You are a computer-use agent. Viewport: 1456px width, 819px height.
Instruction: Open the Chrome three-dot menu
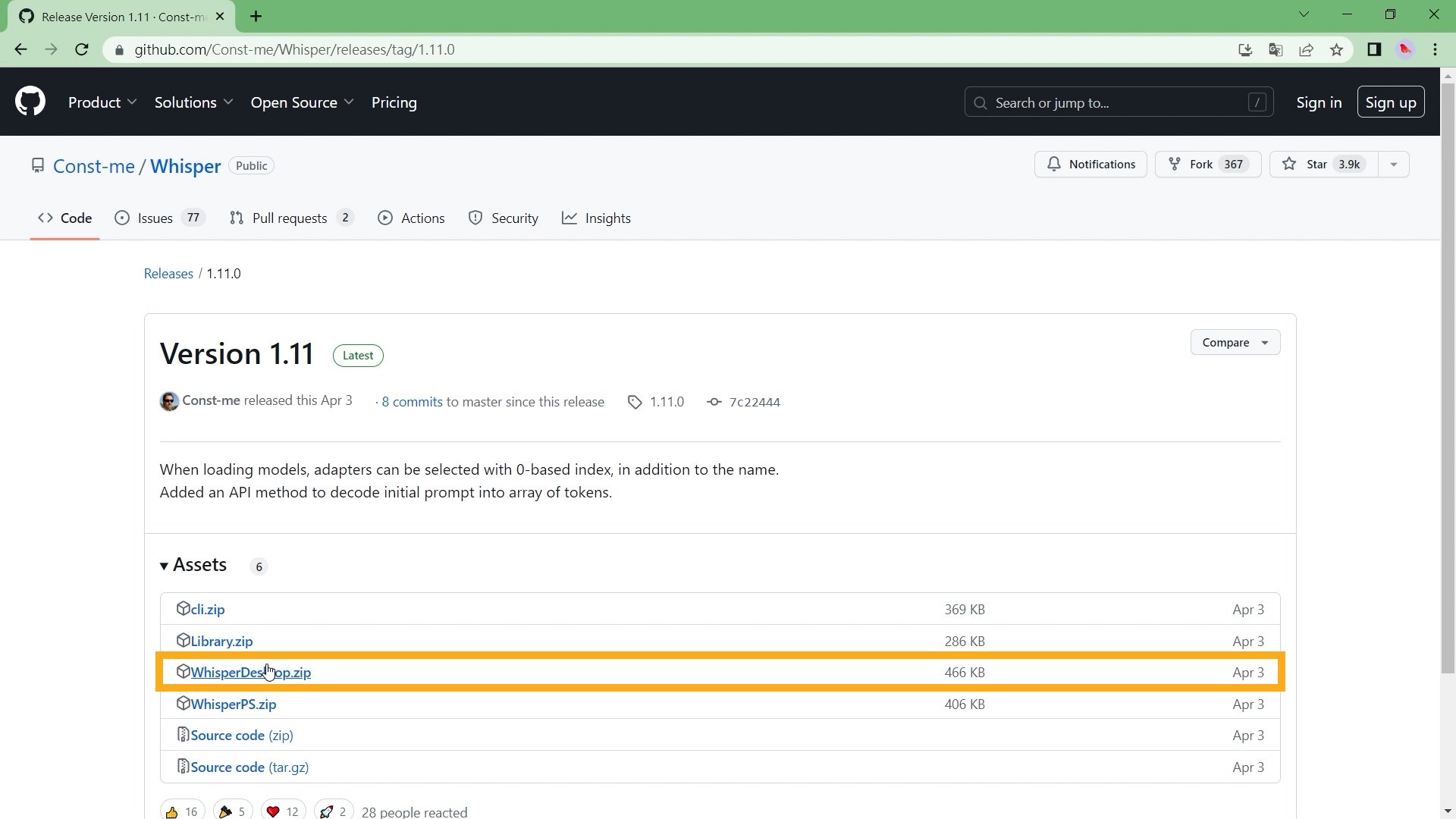1436,49
